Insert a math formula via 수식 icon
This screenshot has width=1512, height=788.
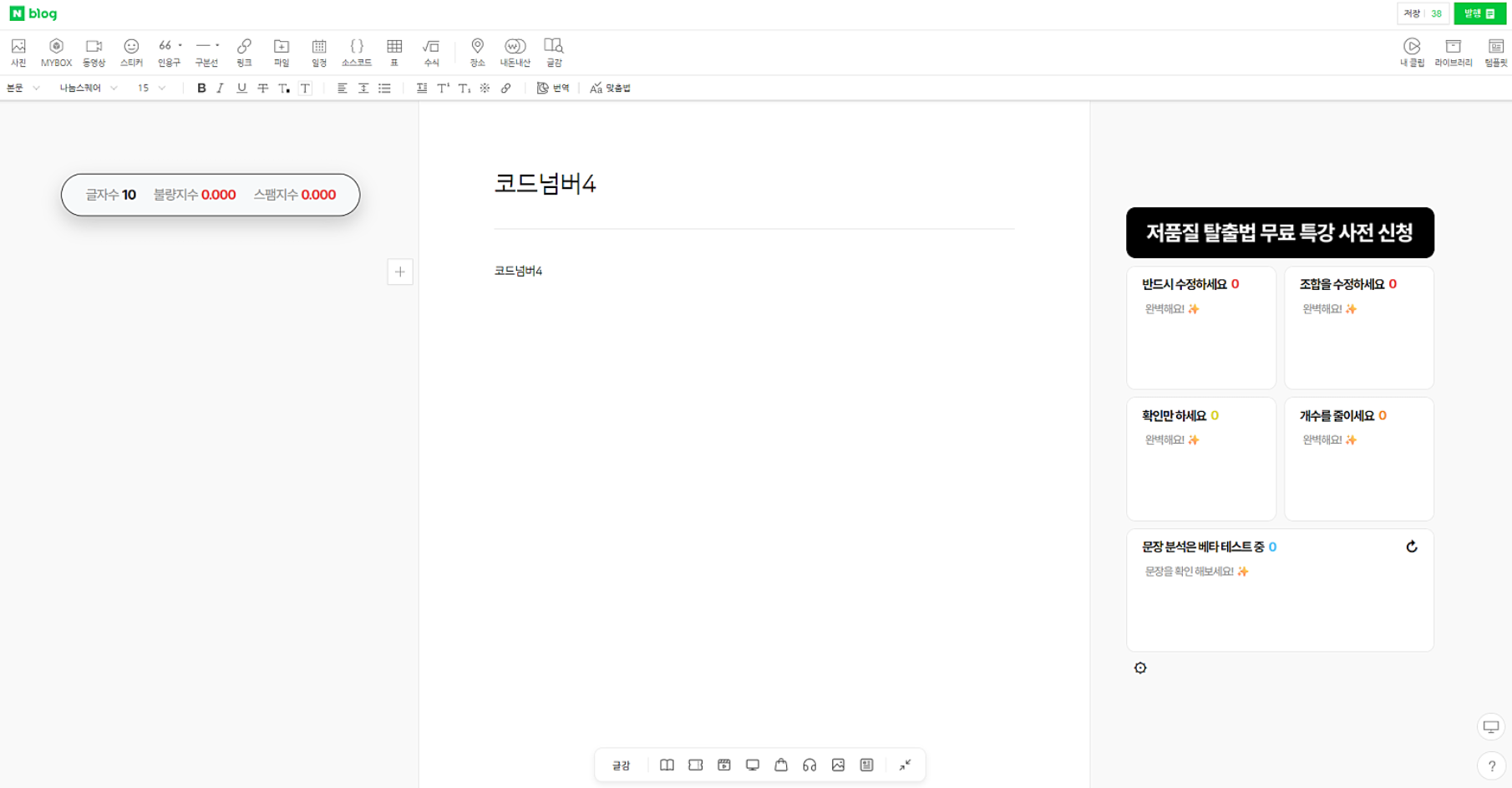pos(432,51)
